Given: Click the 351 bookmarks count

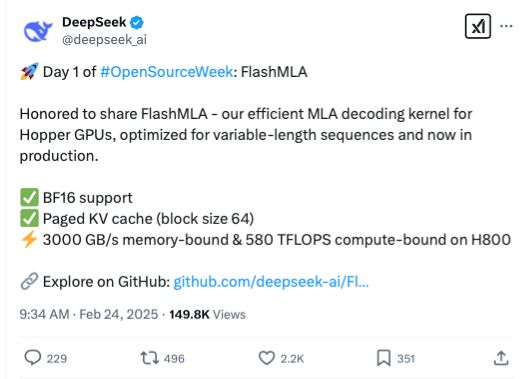Looking at the screenshot, I should click(406, 358).
